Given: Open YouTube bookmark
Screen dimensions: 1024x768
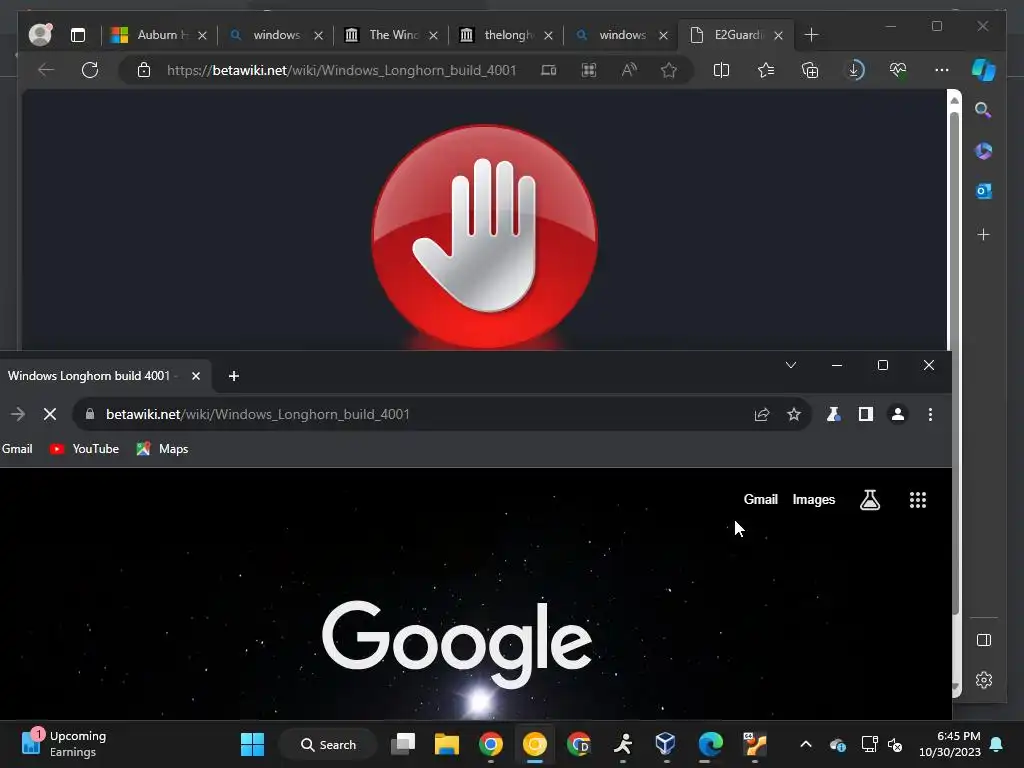Looking at the screenshot, I should [x=84, y=449].
